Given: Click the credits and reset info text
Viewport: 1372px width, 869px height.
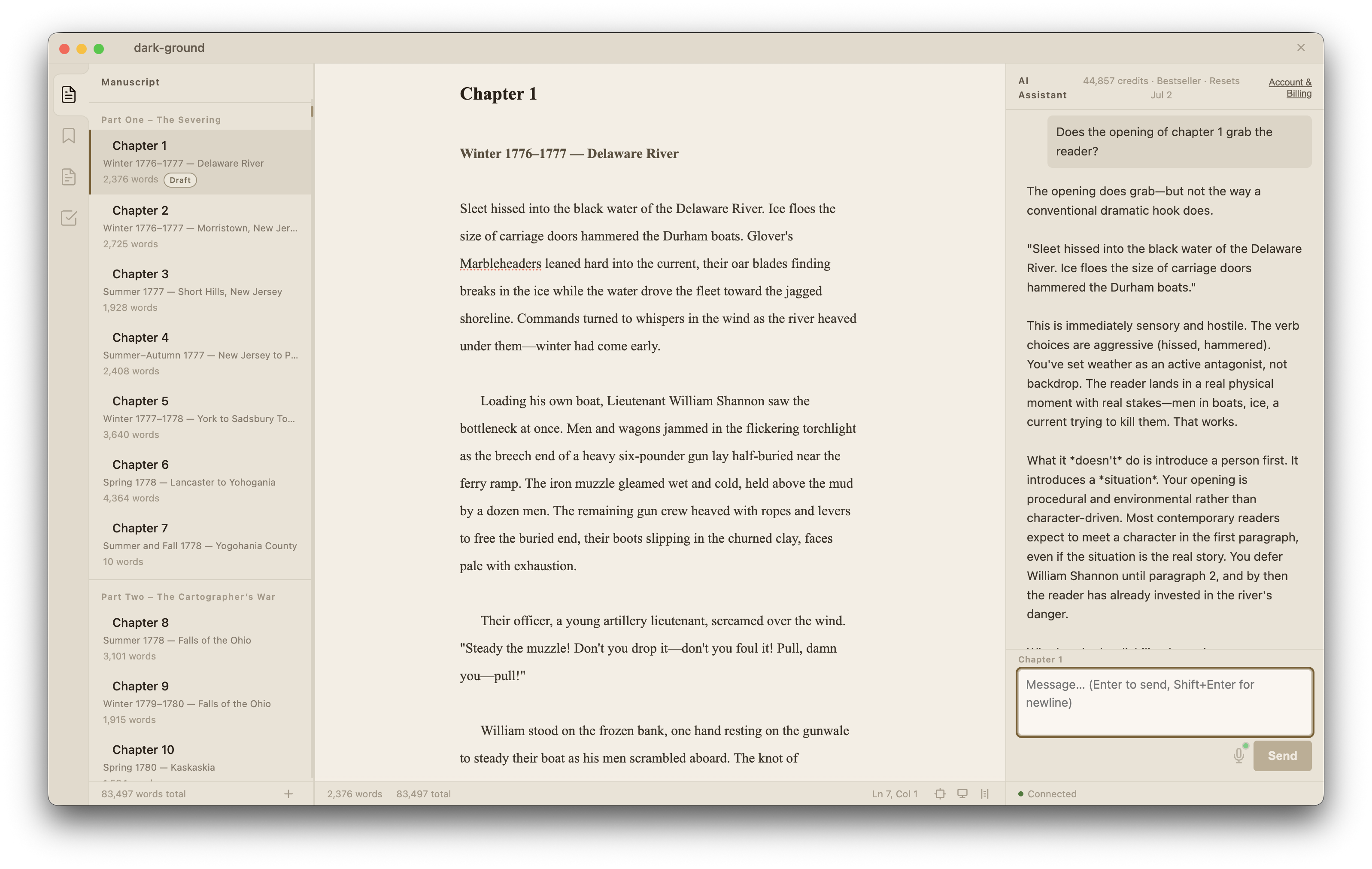Looking at the screenshot, I should [x=1161, y=88].
